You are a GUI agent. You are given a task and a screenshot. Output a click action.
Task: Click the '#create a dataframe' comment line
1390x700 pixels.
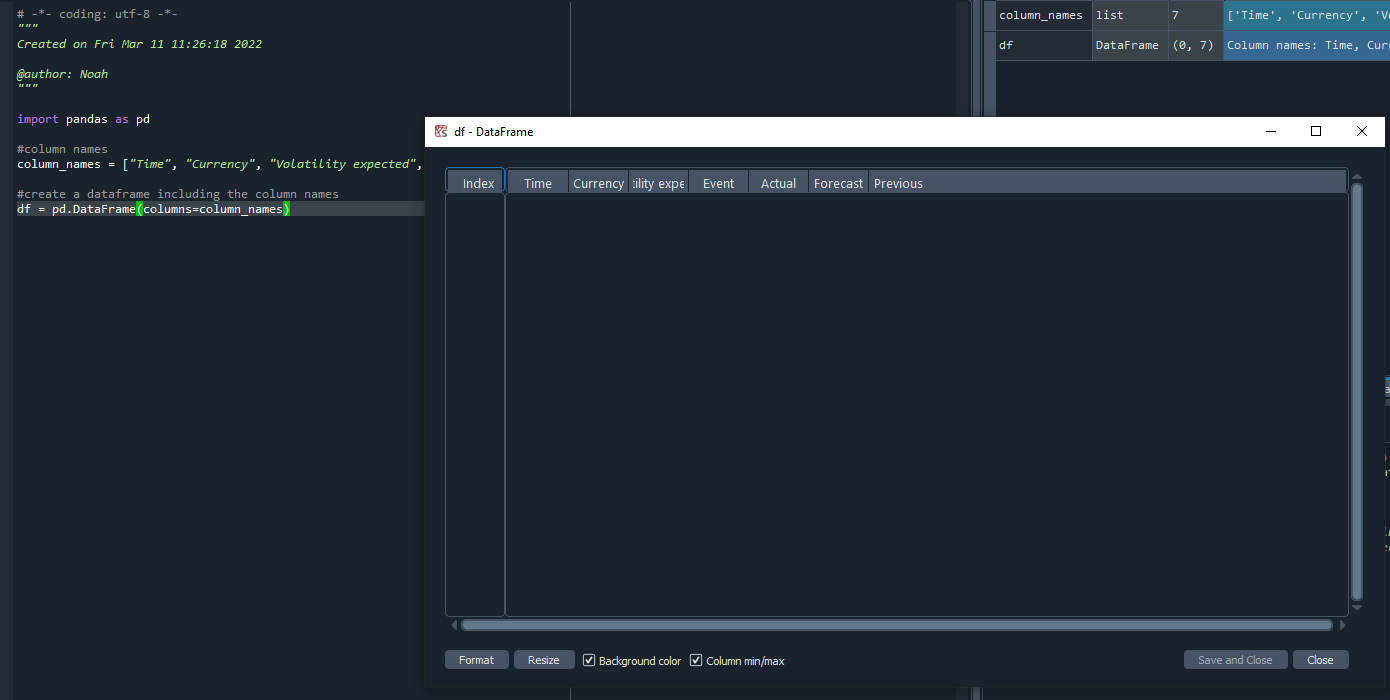pyautogui.click(x=178, y=194)
